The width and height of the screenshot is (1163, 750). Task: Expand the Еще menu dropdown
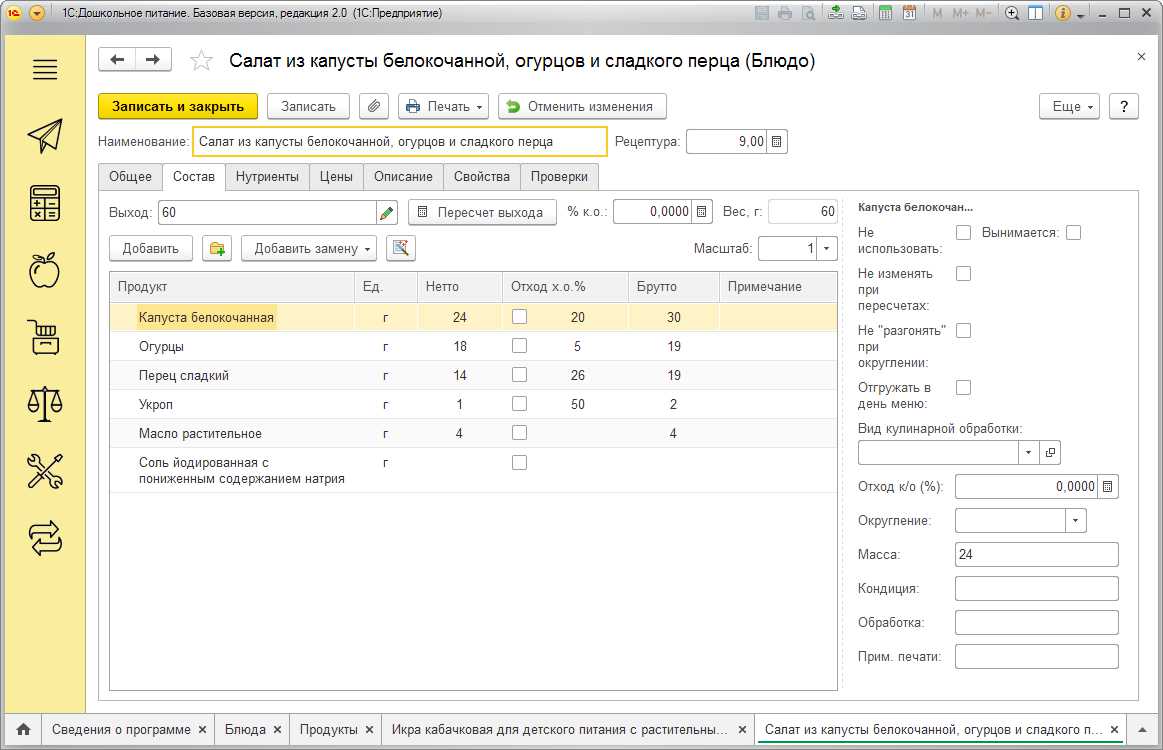pyautogui.click(x=1070, y=106)
